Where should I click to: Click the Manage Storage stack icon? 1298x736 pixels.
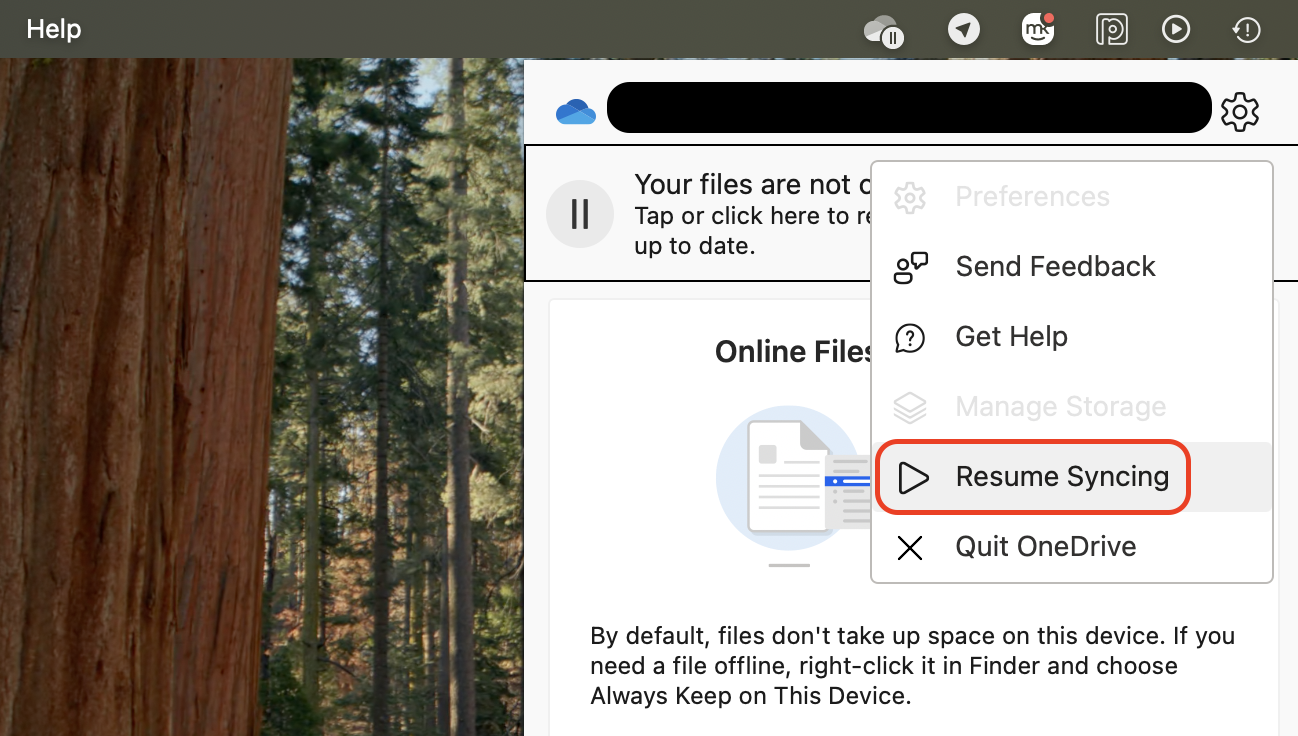click(909, 407)
